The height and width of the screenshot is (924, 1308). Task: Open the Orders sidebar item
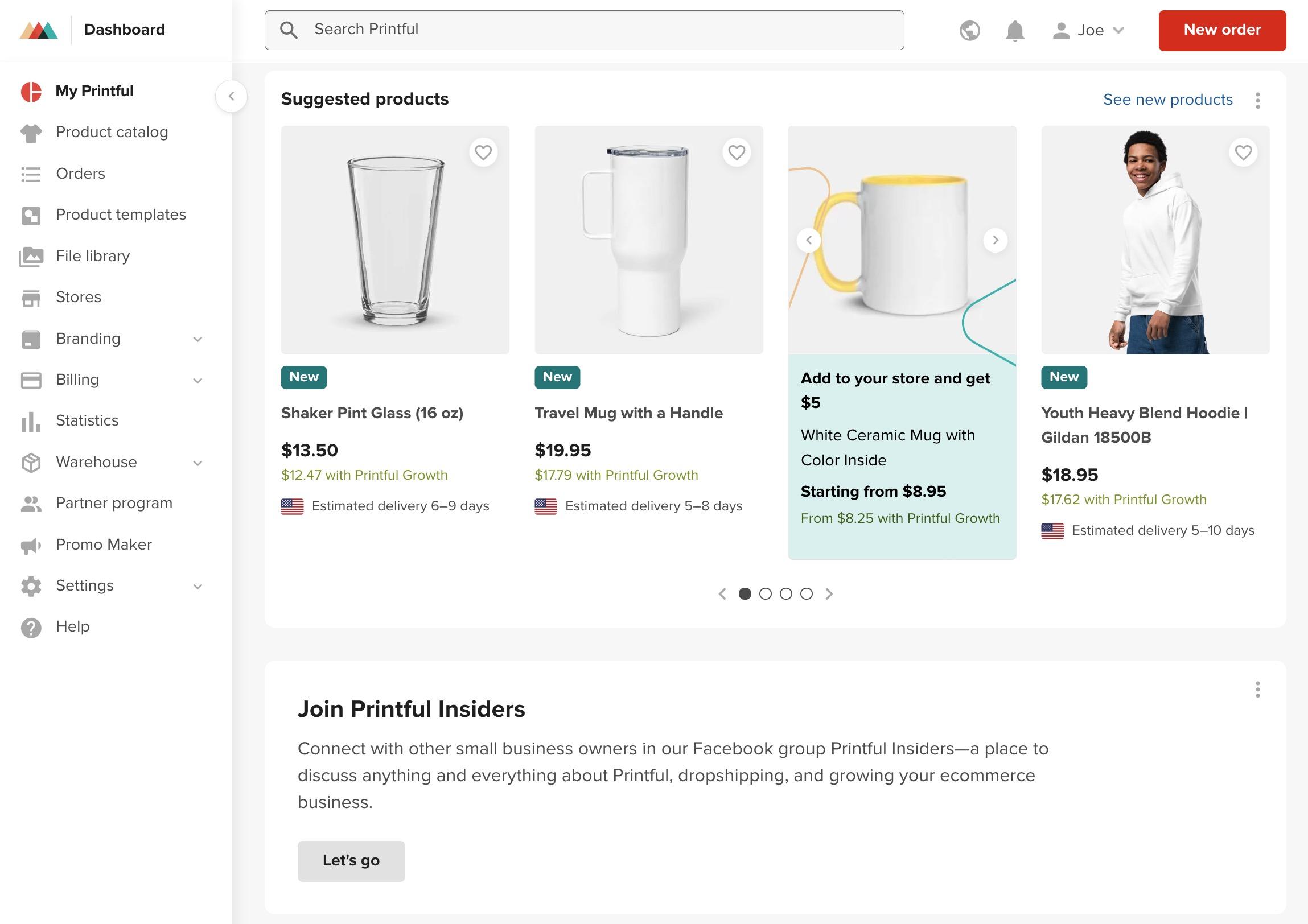(80, 174)
